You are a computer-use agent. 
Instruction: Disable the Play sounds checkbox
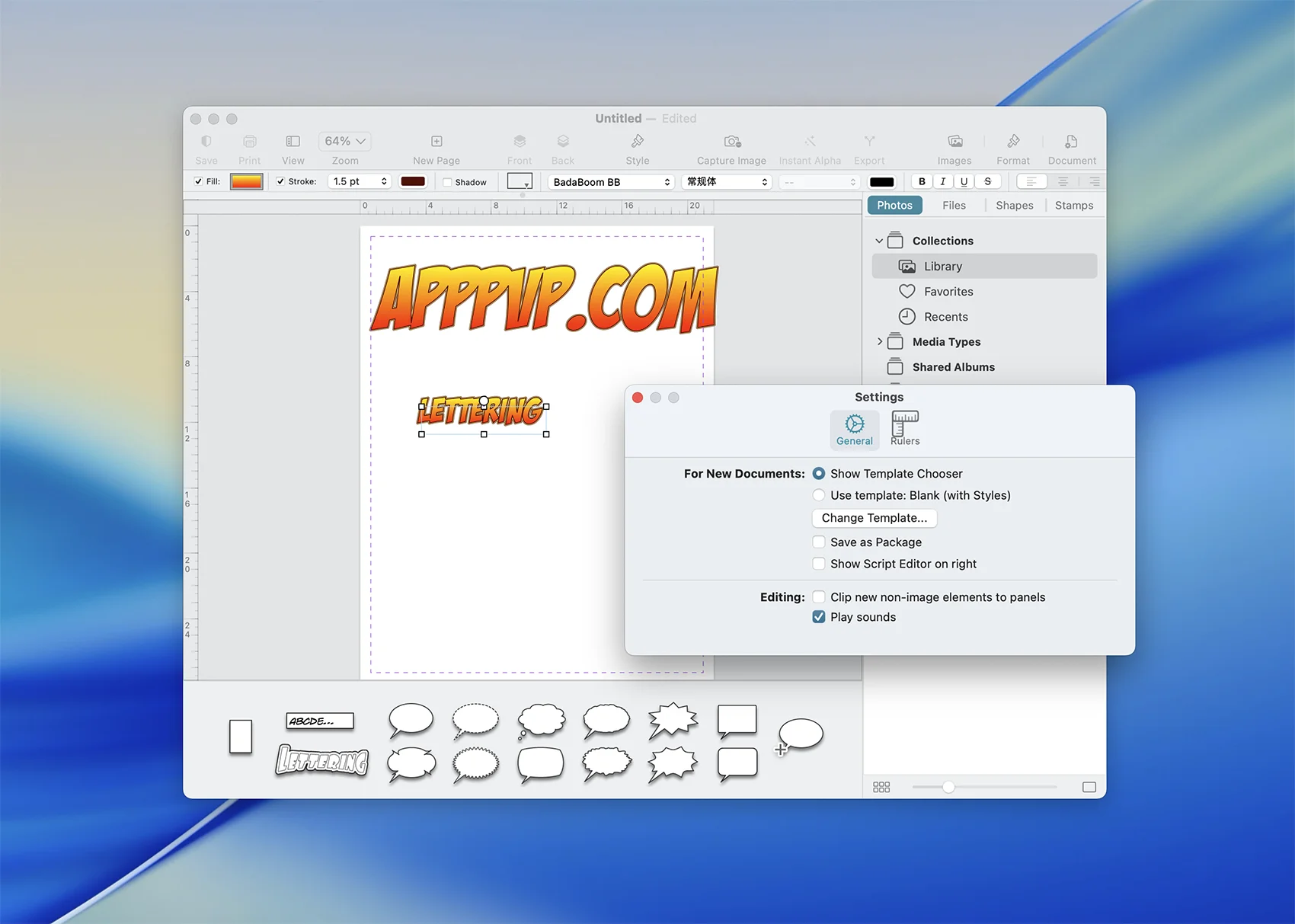coord(819,617)
